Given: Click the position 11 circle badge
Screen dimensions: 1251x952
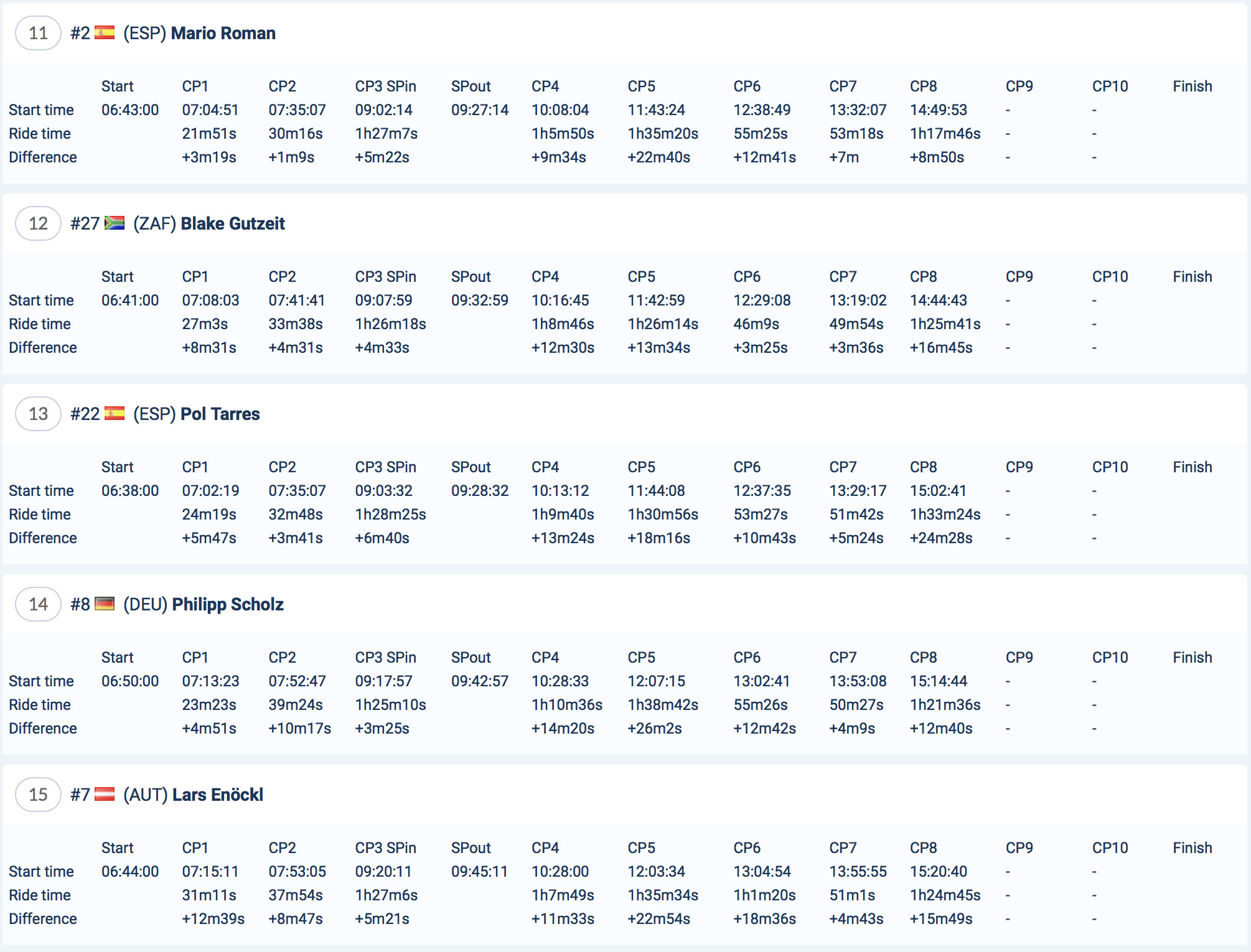Looking at the screenshot, I should 38,33.
